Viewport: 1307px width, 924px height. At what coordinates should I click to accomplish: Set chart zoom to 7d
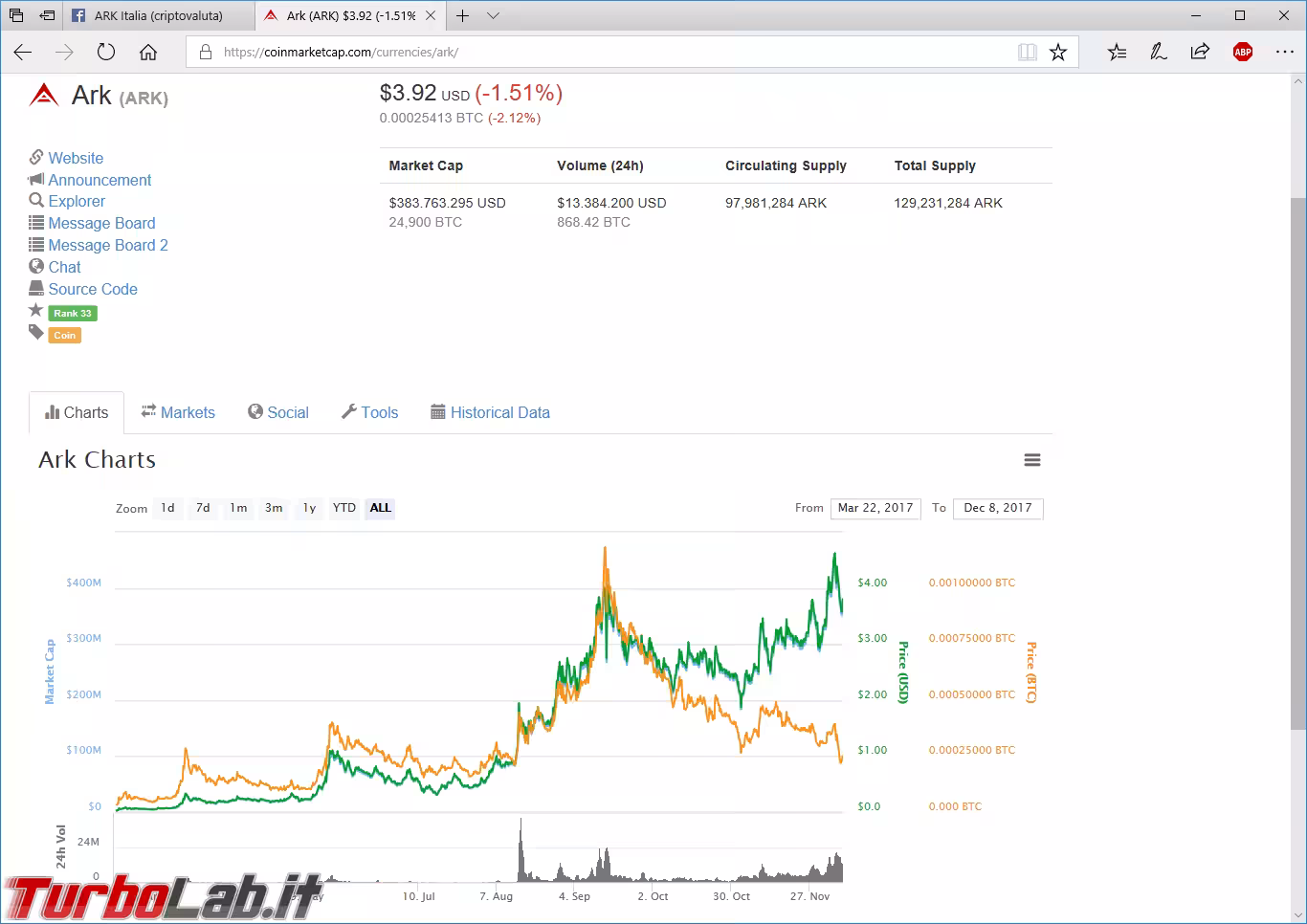(x=203, y=508)
